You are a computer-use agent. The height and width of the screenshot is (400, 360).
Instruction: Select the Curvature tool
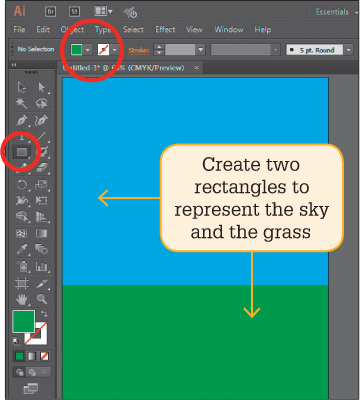tap(41, 120)
